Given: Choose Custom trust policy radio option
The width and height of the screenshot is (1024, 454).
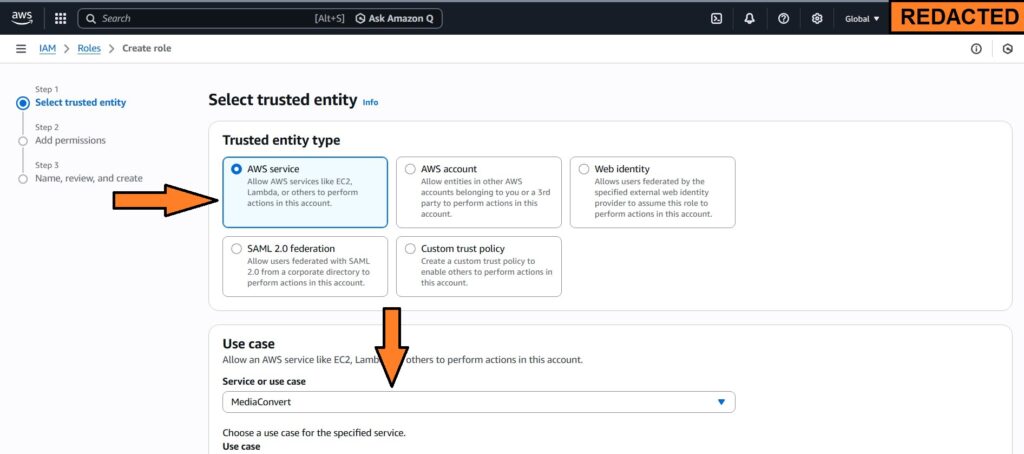Looking at the screenshot, I should point(410,248).
